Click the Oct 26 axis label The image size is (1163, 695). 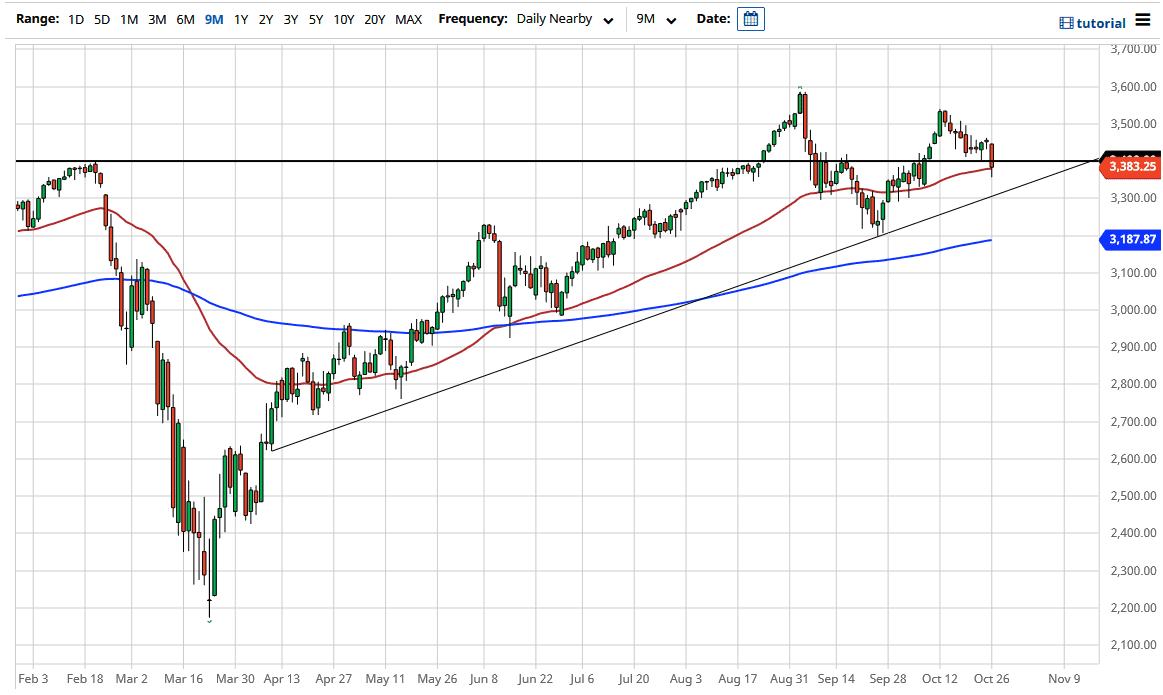(x=991, y=678)
